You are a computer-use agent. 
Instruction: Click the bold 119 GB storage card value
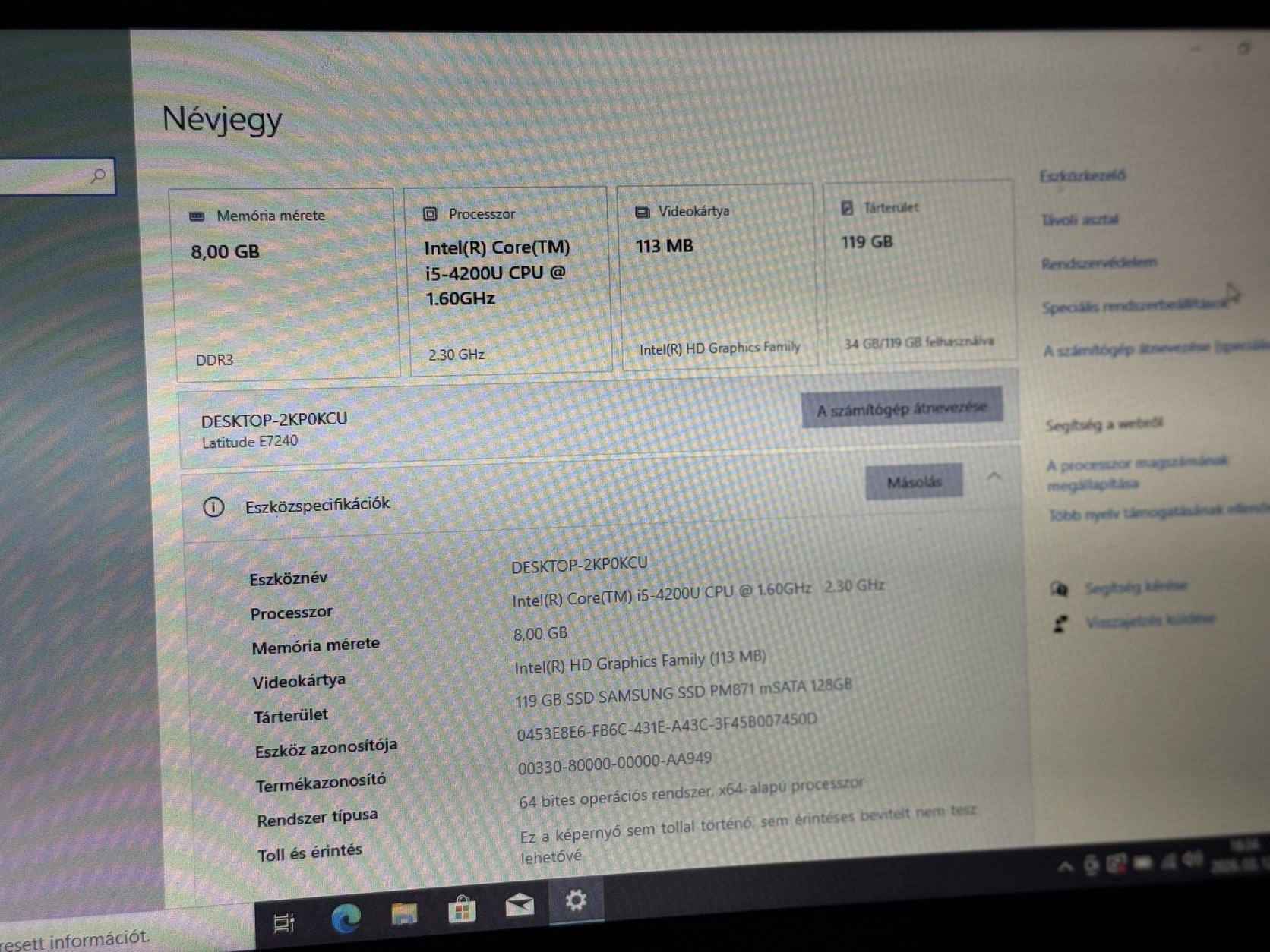tap(867, 242)
